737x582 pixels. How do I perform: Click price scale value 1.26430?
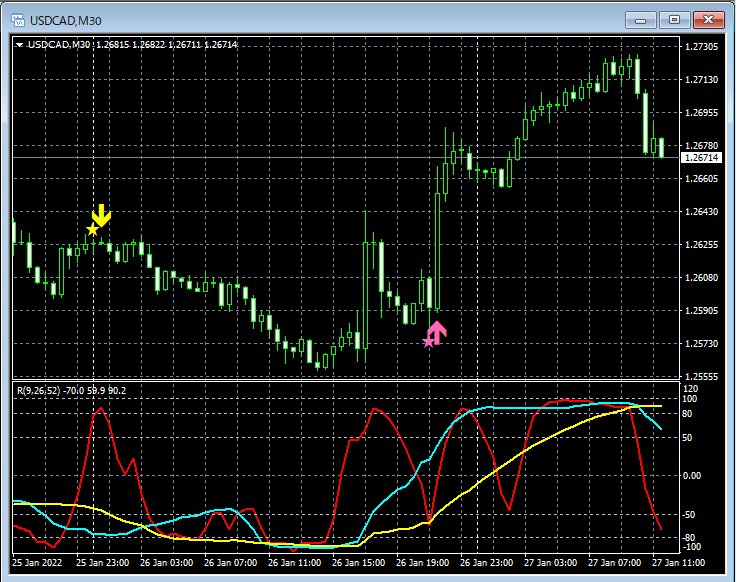[702, 212]
